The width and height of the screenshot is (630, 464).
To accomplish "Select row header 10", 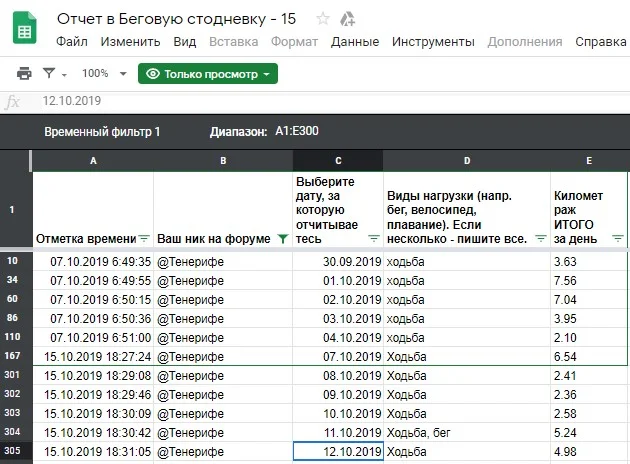I will [12, 261].
